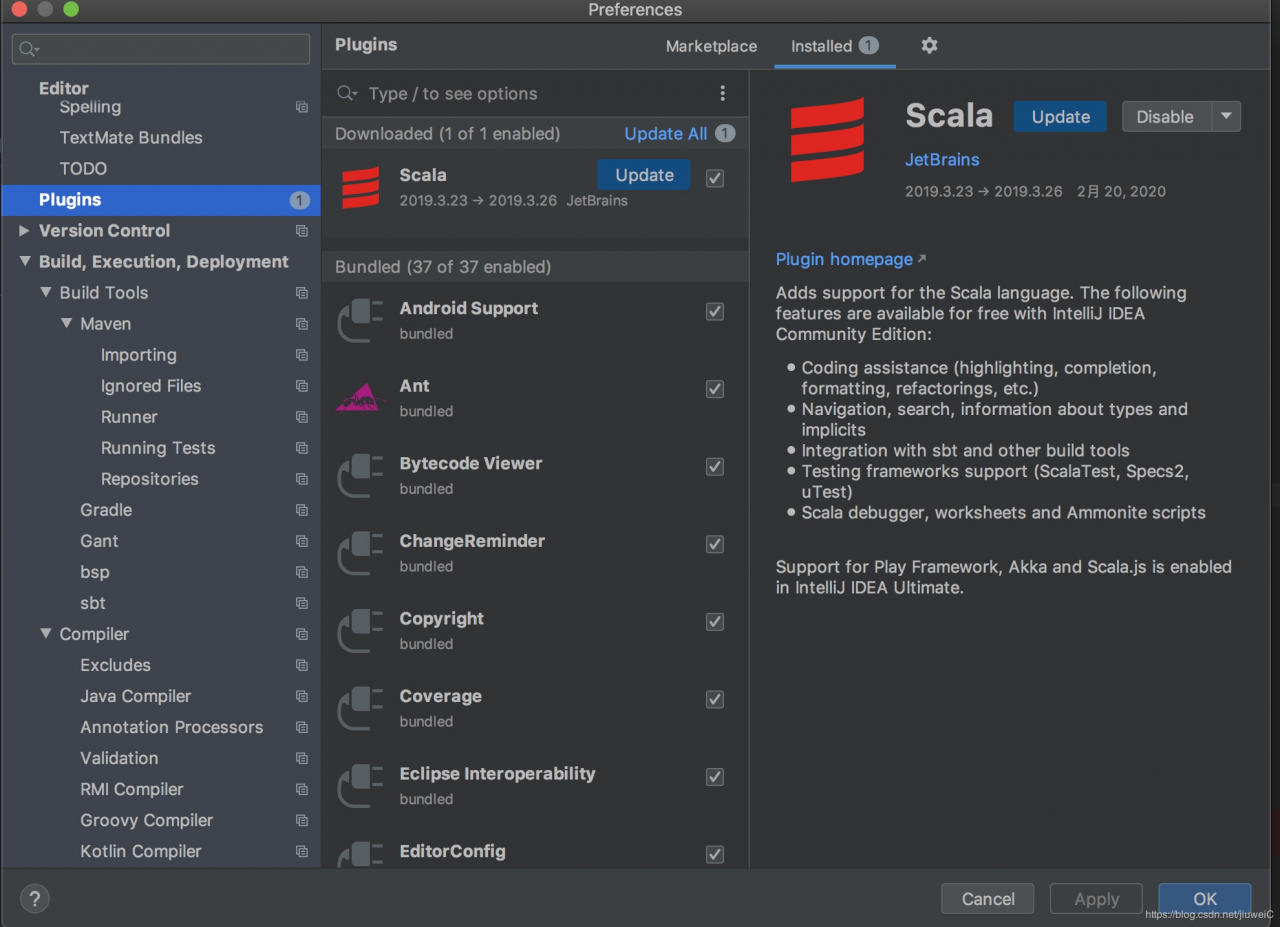Click the project-level icon beside Kotlin Compiler
The height and width of the screenshot is (927, 1280).
click(302, 851)
